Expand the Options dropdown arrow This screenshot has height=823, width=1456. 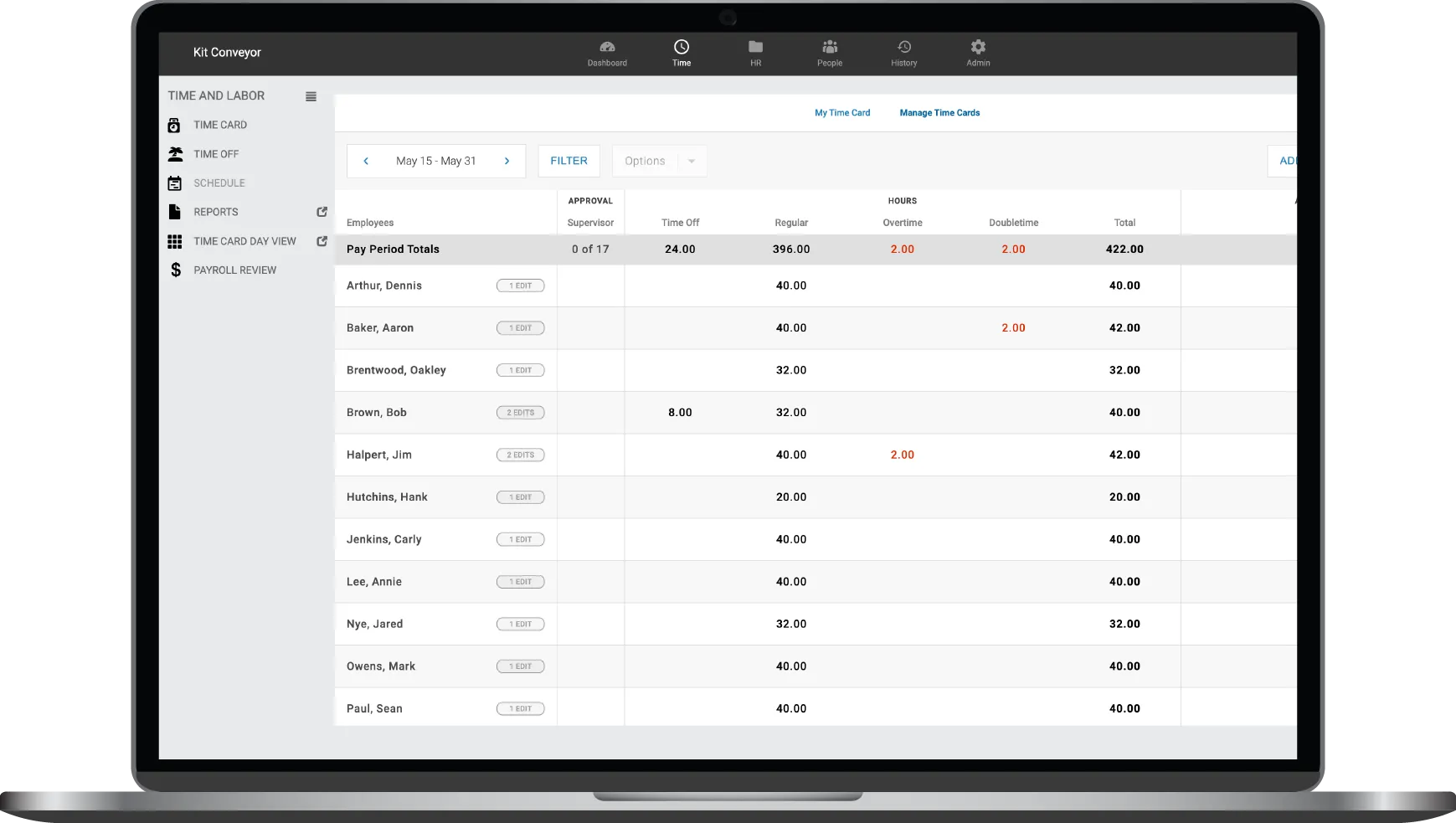691,161
